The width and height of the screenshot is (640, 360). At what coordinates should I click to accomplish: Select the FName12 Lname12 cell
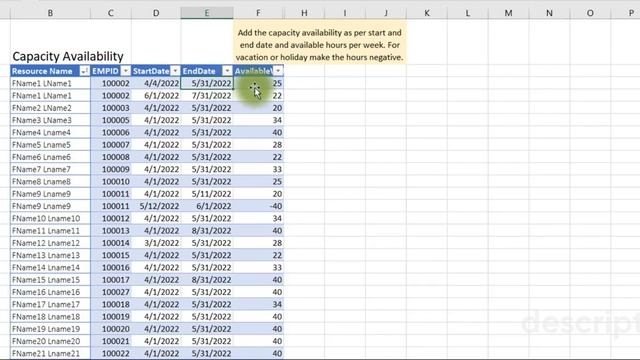[x=50, y=243]
